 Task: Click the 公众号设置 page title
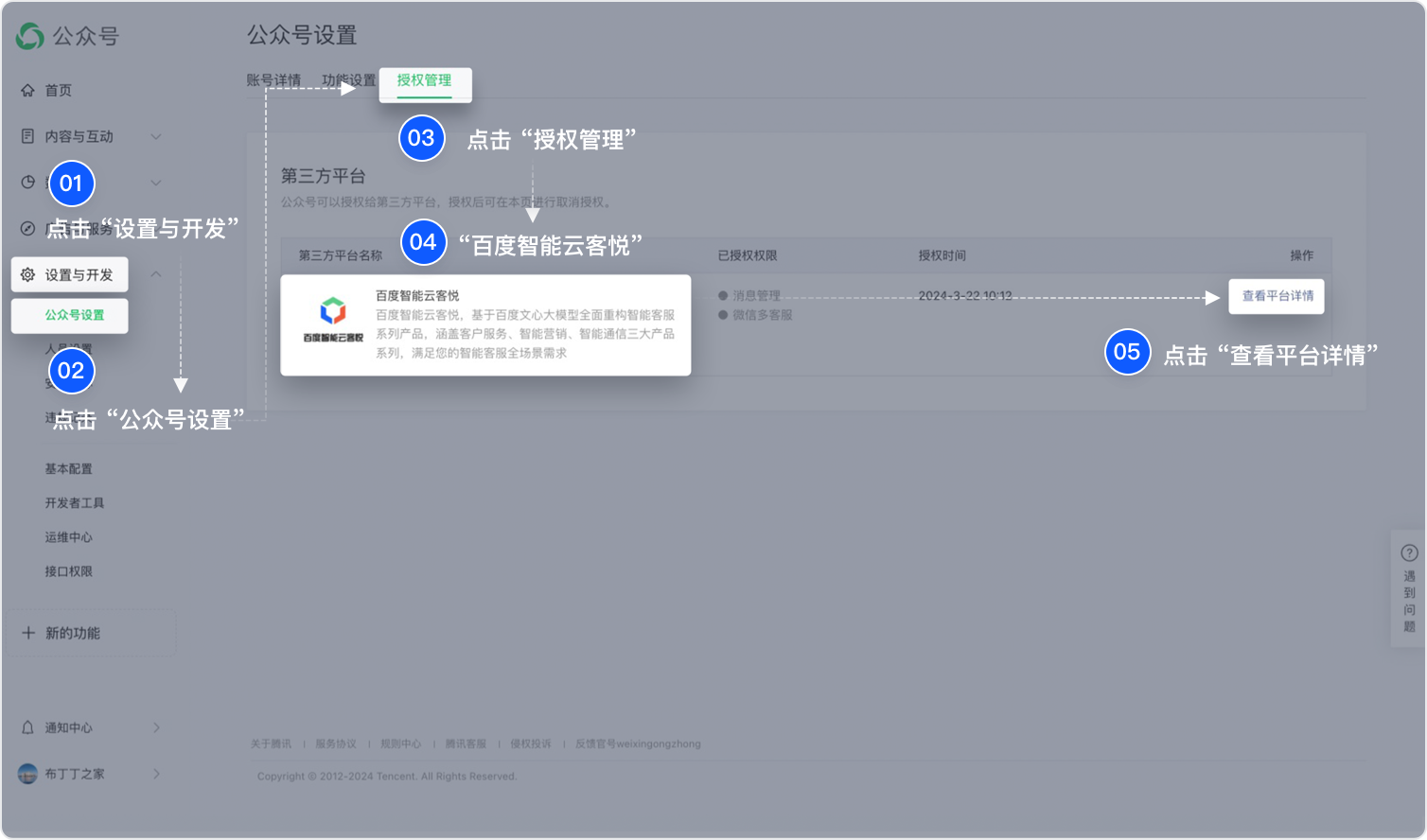[302, 35]
